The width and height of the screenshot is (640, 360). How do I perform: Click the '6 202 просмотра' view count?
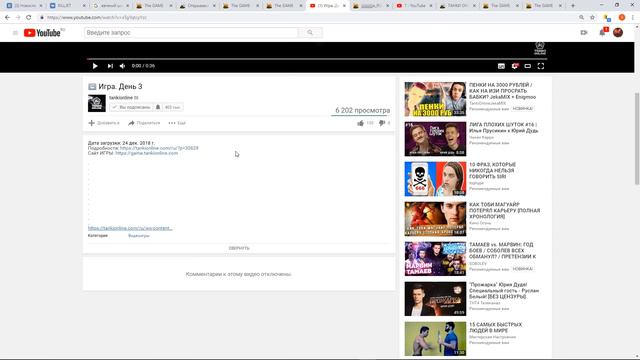tap(362, 110)
